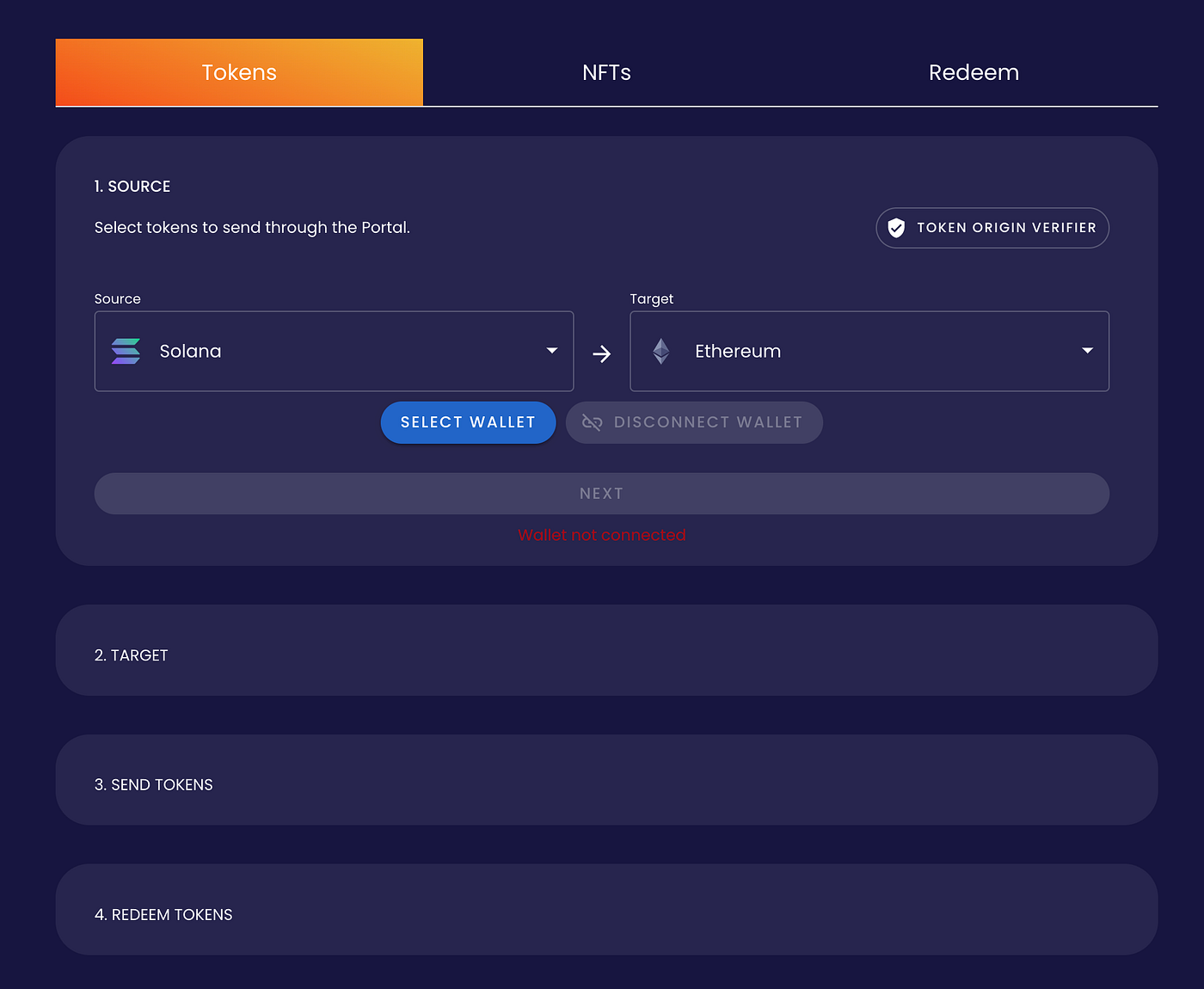
Task: Click the Select Wallet button
Action: 468,422
